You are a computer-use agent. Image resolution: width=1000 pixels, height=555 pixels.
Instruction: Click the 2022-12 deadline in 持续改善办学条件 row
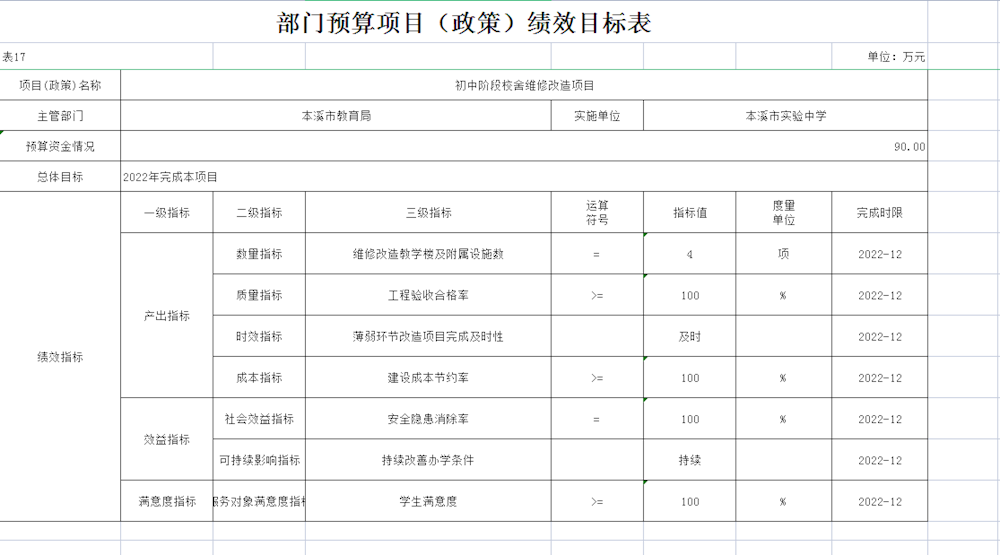[x=879, y=460]
